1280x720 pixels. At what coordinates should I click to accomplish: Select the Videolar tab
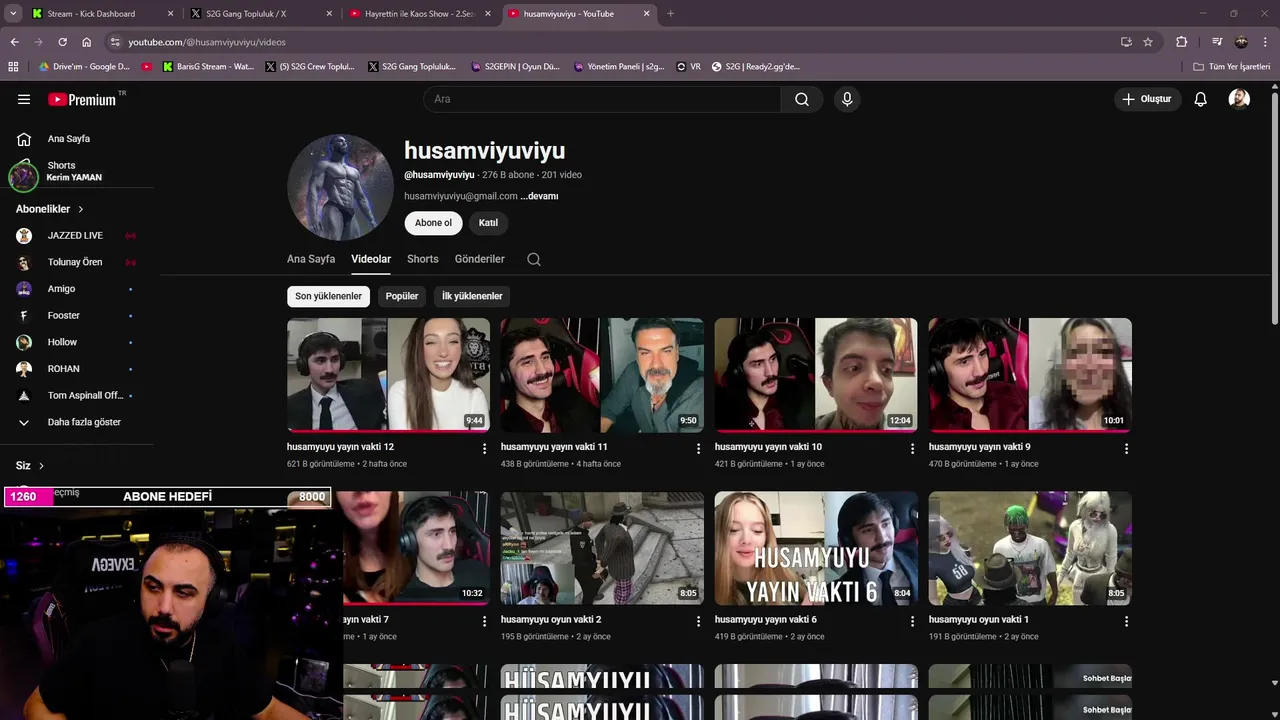(x=371, y=259)
